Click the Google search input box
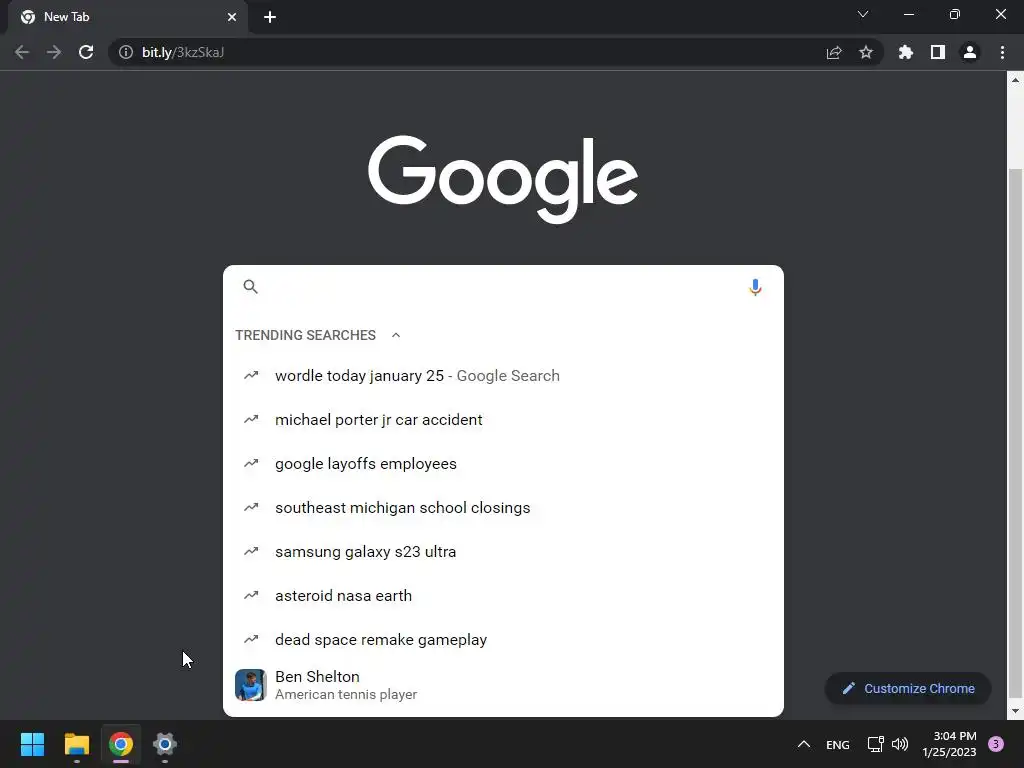The width and height of the screenshot is (1024, 768). pyautogui.click(x=503, y=287)
